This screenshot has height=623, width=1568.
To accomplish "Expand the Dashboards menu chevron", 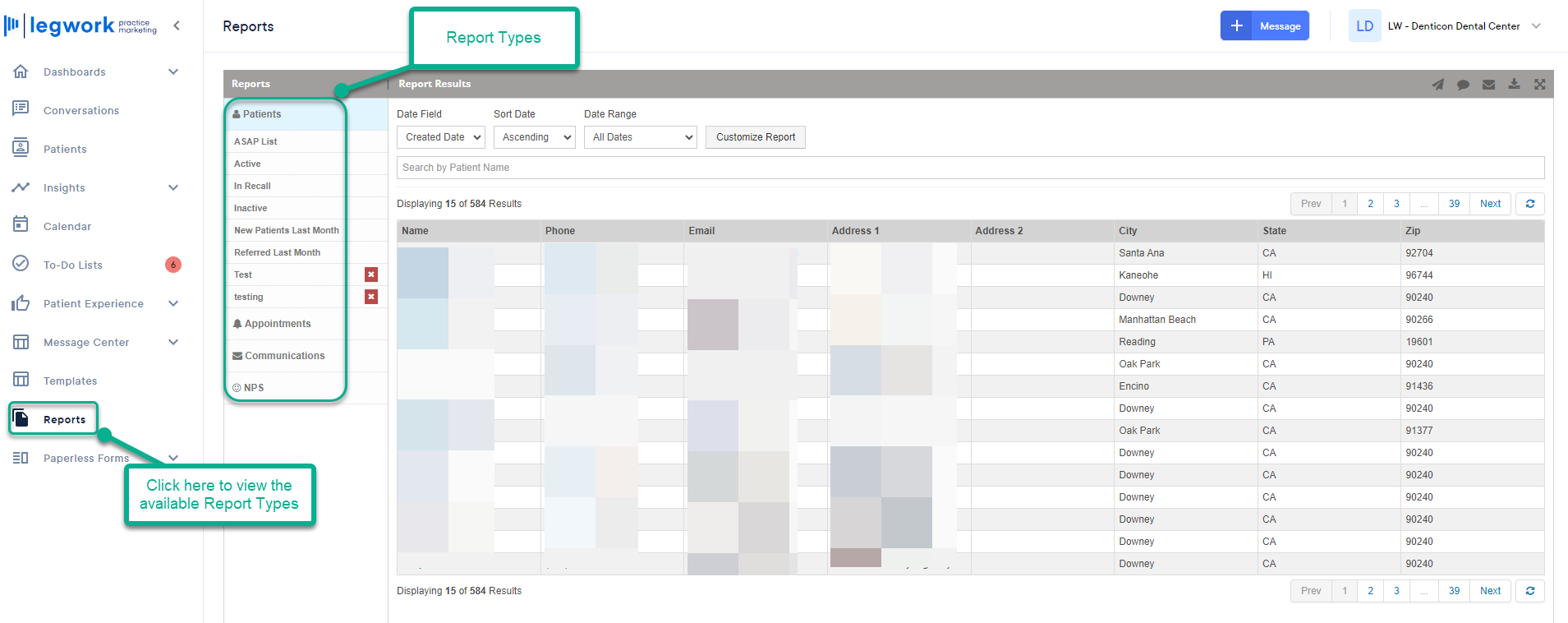I will click(x=173, y=72).
